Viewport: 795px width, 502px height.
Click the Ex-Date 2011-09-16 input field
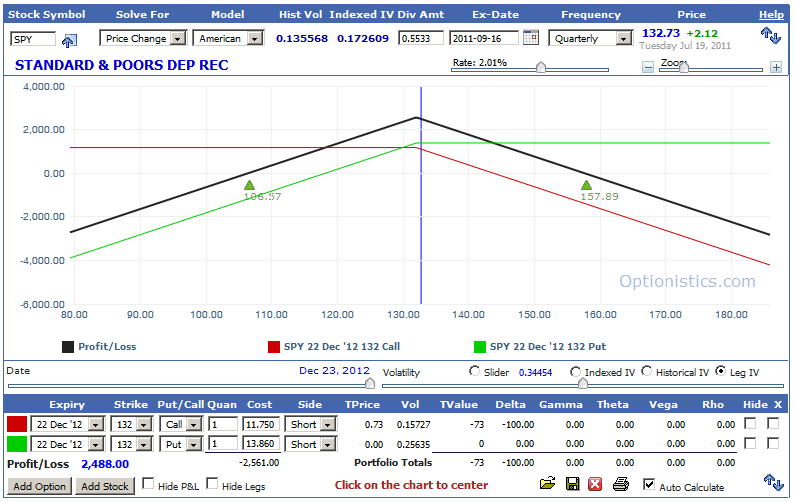pos(484,39)
